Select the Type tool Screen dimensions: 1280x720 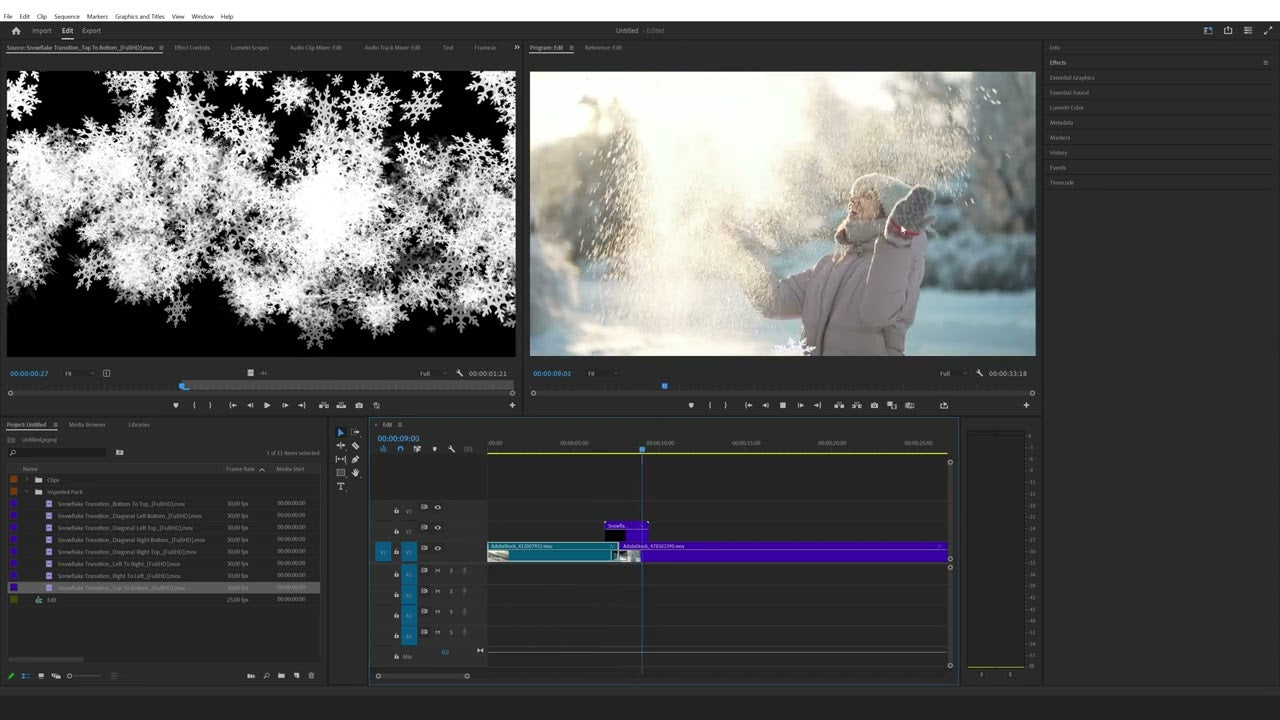(341, 487)
